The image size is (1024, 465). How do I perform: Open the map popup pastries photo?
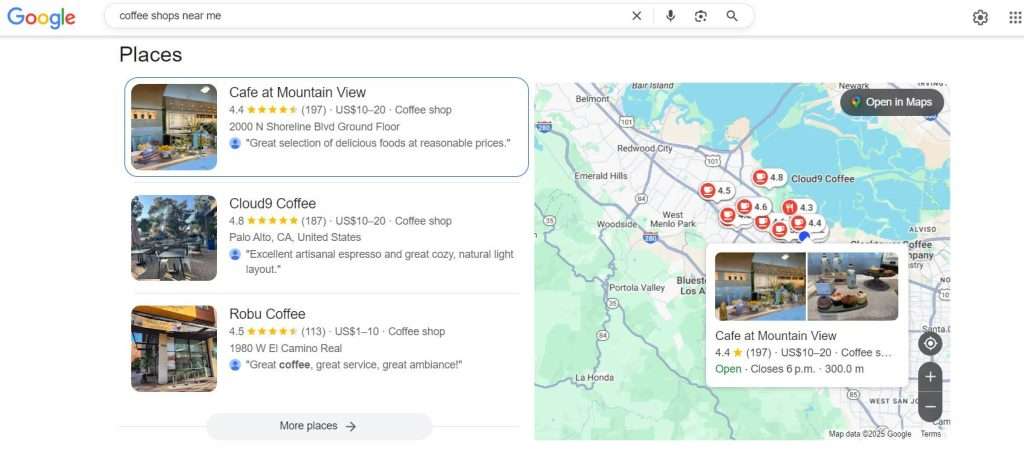853,287
